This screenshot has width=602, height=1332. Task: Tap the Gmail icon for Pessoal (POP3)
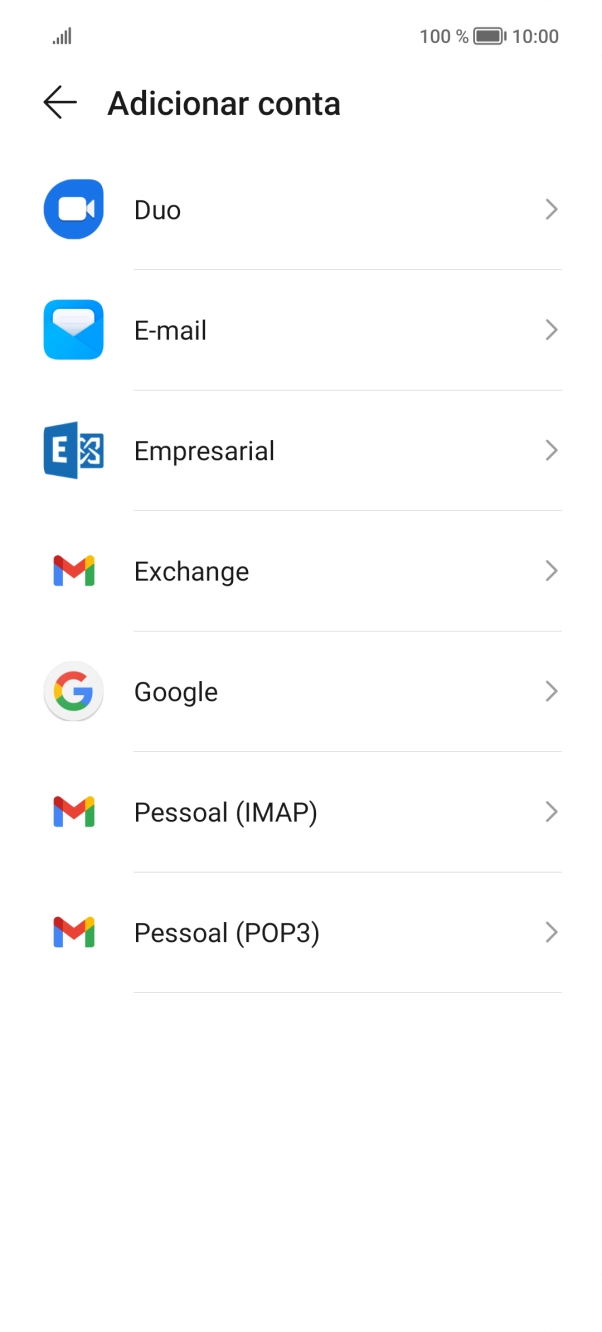pos(72,932)
